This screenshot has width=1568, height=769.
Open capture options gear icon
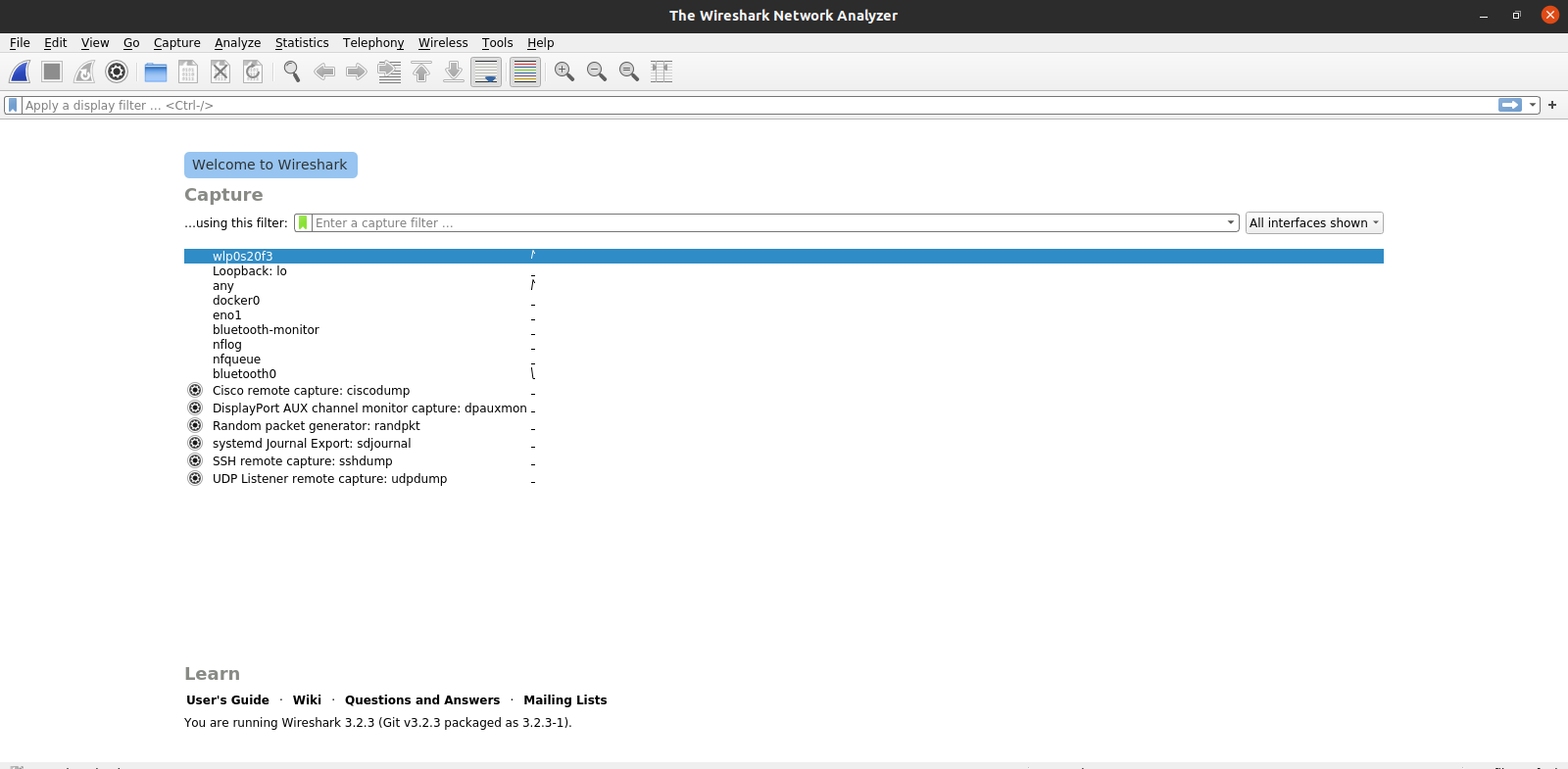[x=117, y=72]
